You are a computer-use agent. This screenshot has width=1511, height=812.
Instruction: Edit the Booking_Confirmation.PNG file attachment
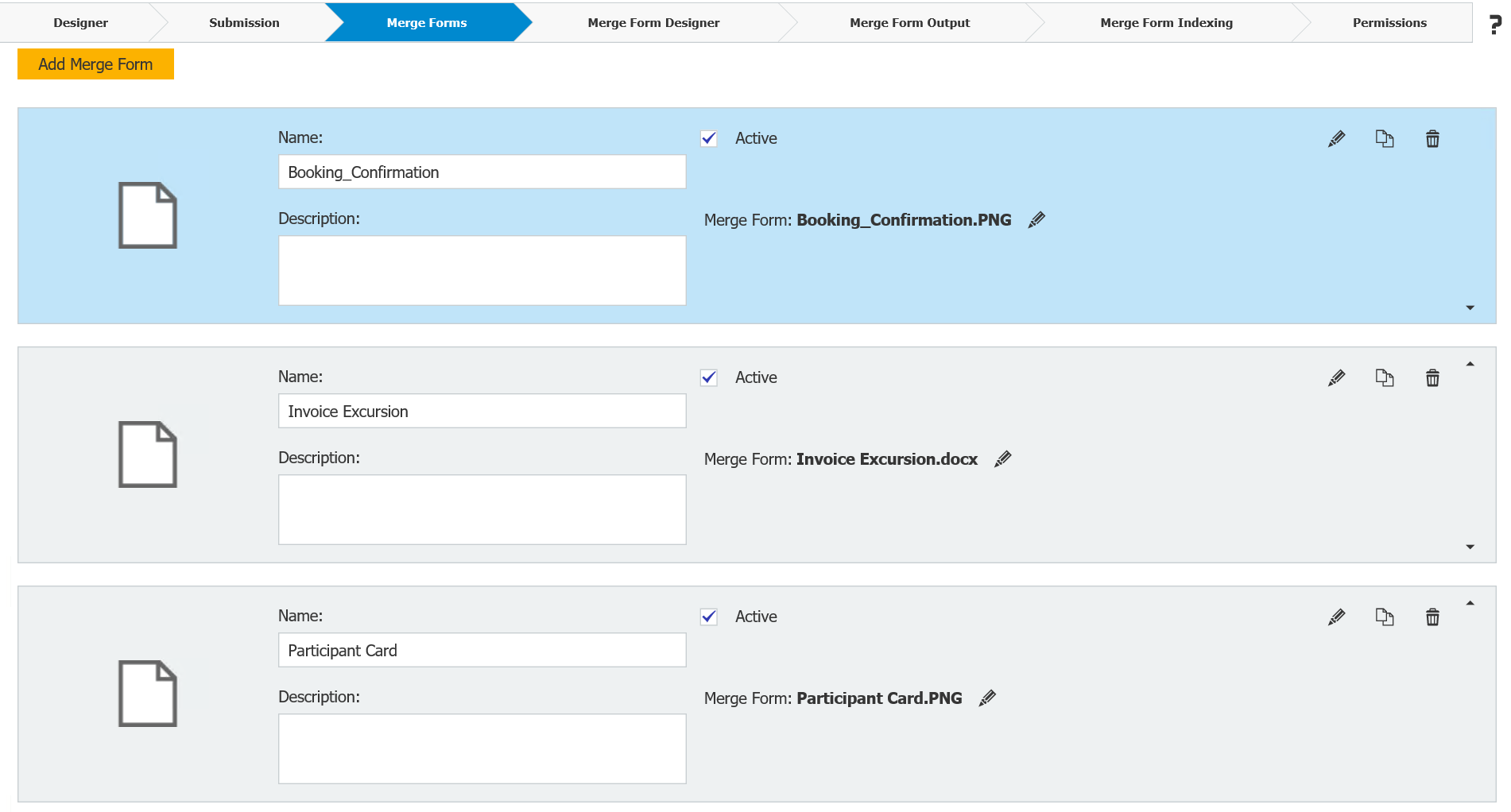pyautogui.click(x=1036, y=219)
